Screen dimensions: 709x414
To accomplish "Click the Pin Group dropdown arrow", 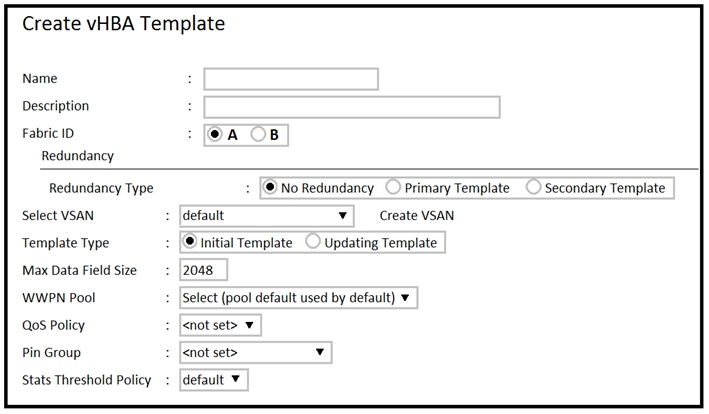I will point(320,352).
